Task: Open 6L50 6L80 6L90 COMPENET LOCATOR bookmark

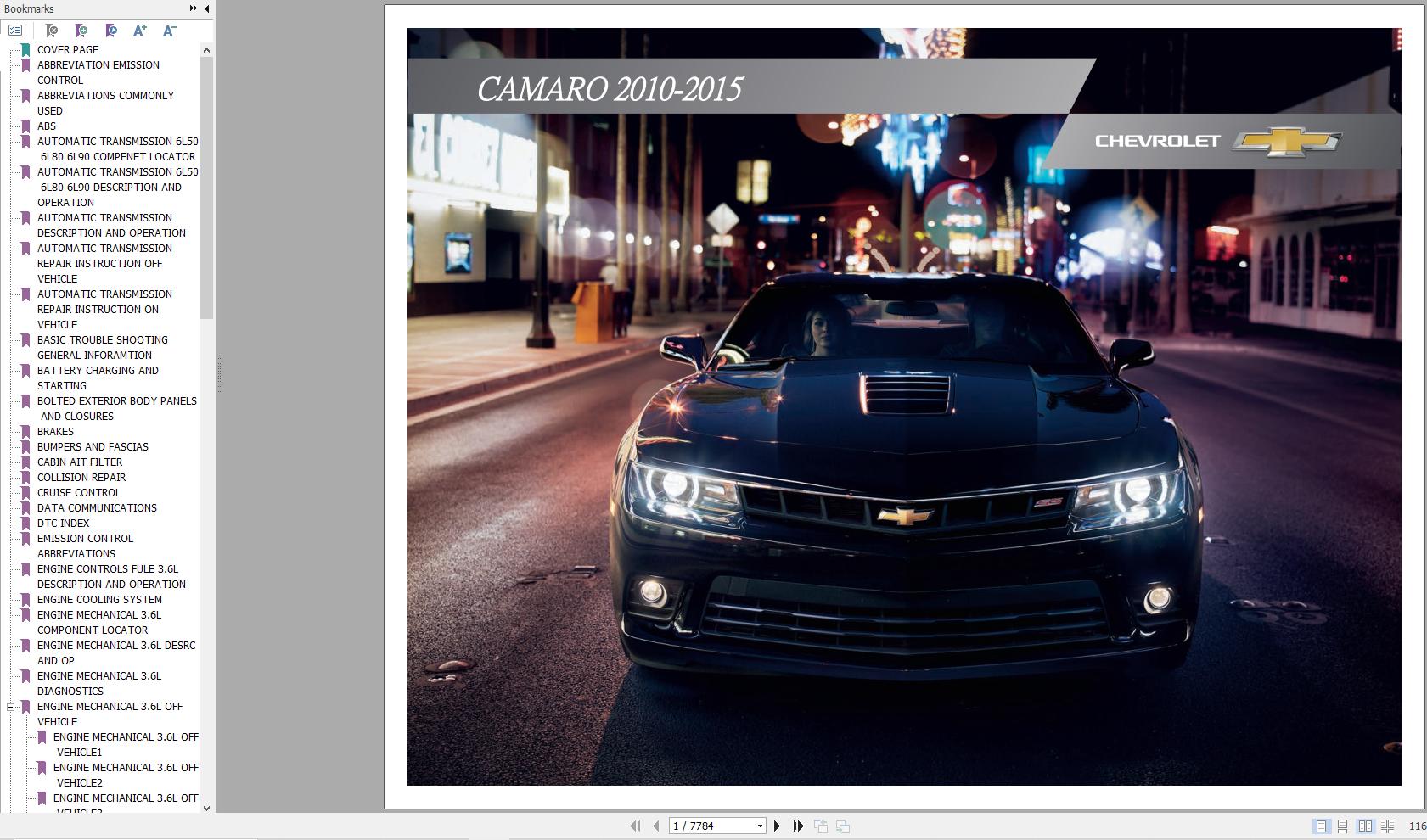Action: pos(118,149)
